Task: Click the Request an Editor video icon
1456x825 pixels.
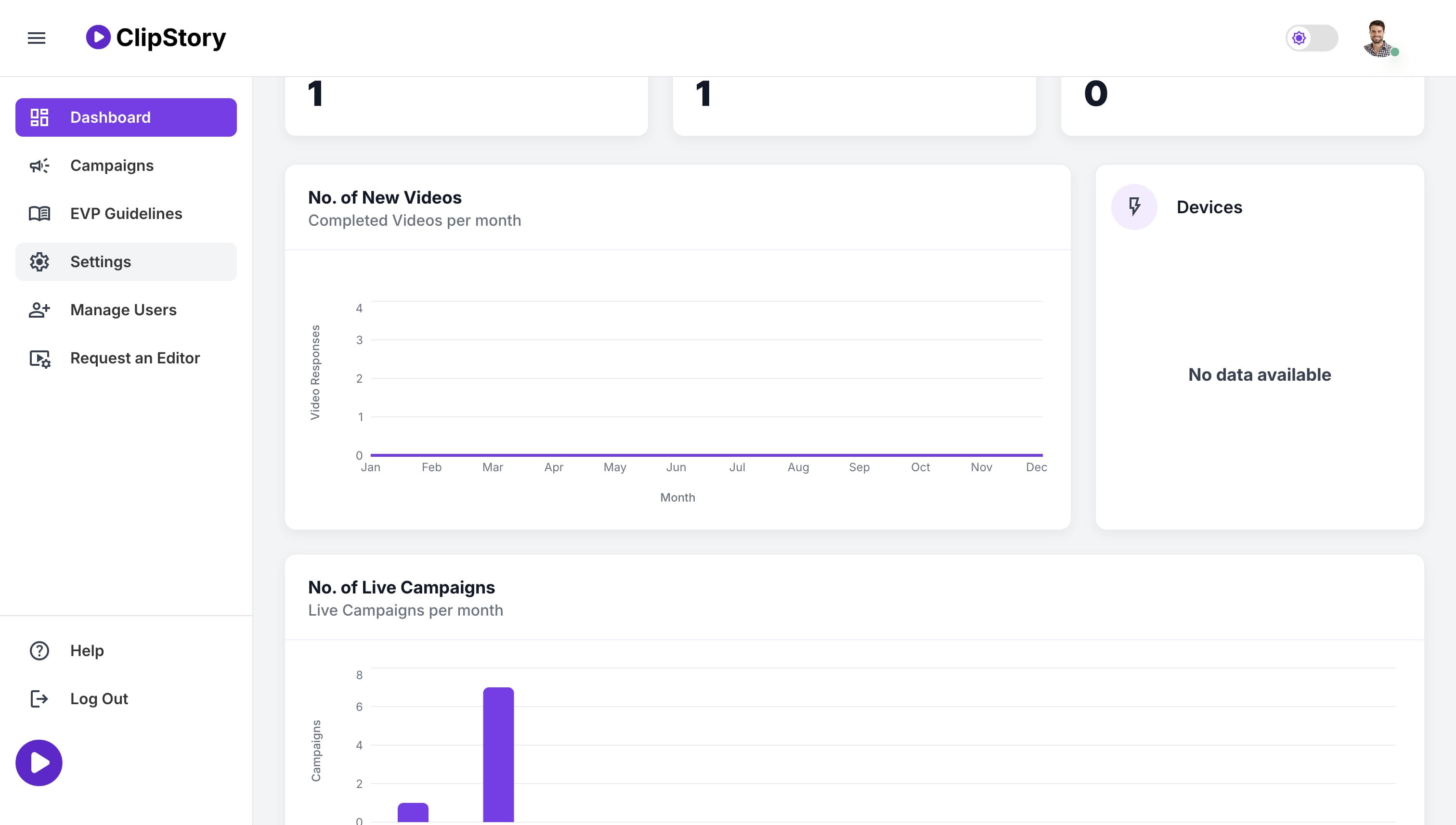Action: [39, 358]
